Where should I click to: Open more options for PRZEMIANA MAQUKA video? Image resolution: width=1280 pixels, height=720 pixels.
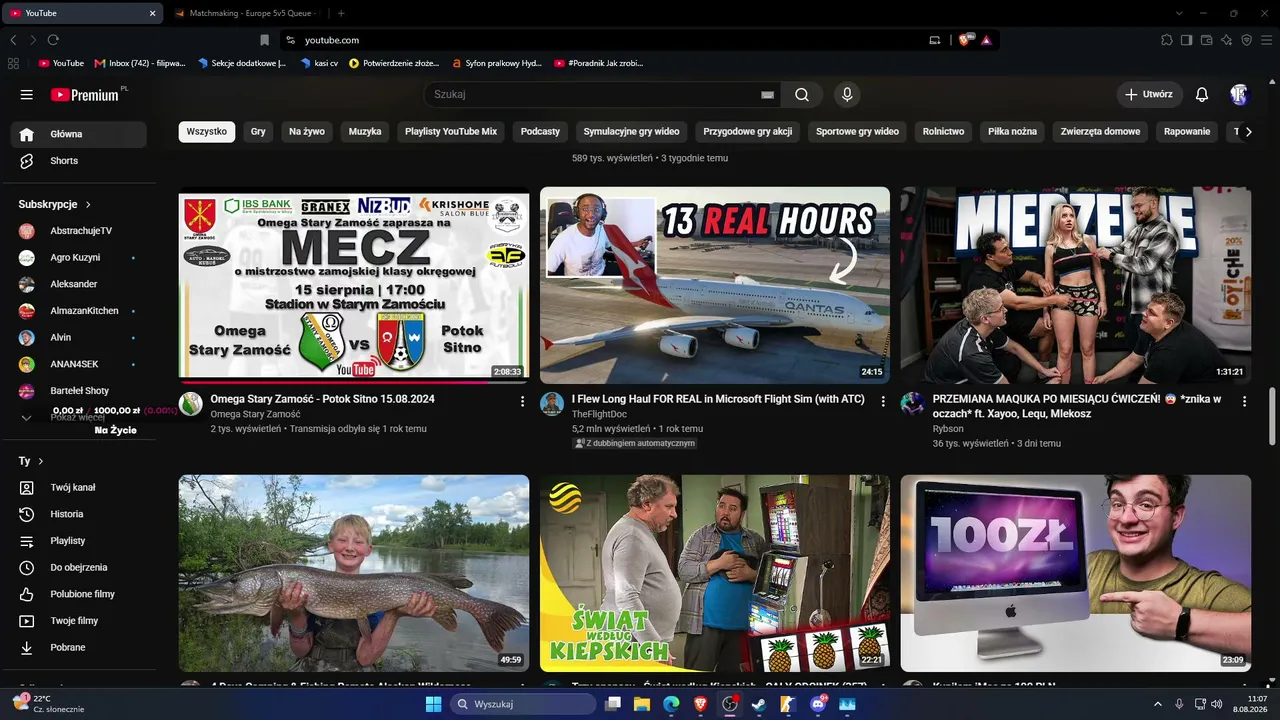point(1245,401)
